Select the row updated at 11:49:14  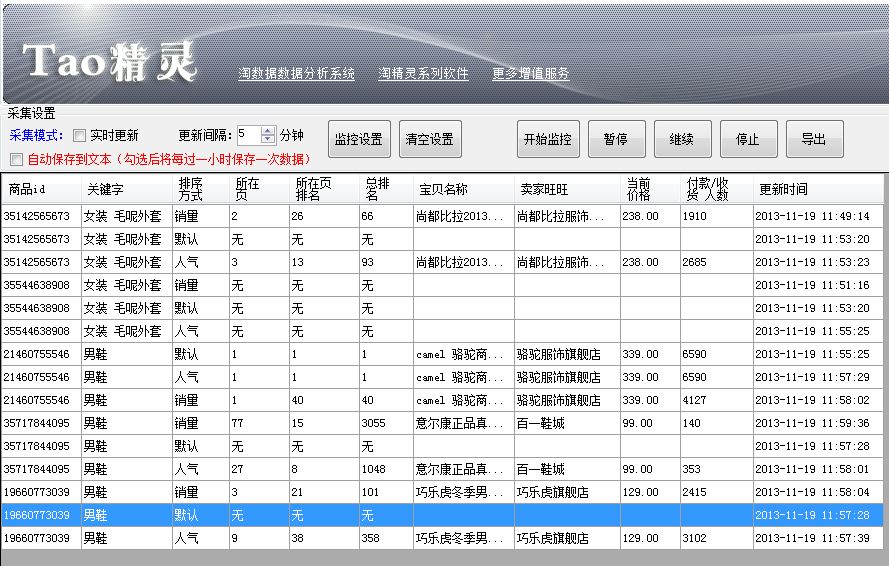400,216
